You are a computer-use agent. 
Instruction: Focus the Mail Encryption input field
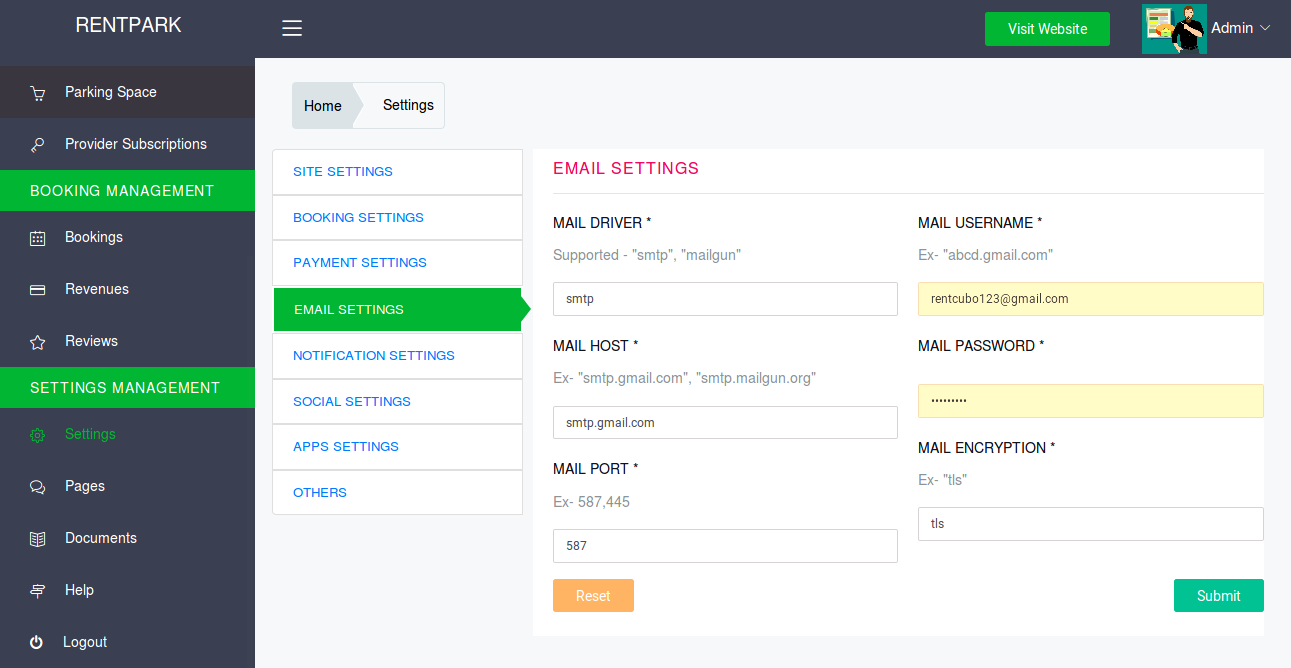(1091, 524)
